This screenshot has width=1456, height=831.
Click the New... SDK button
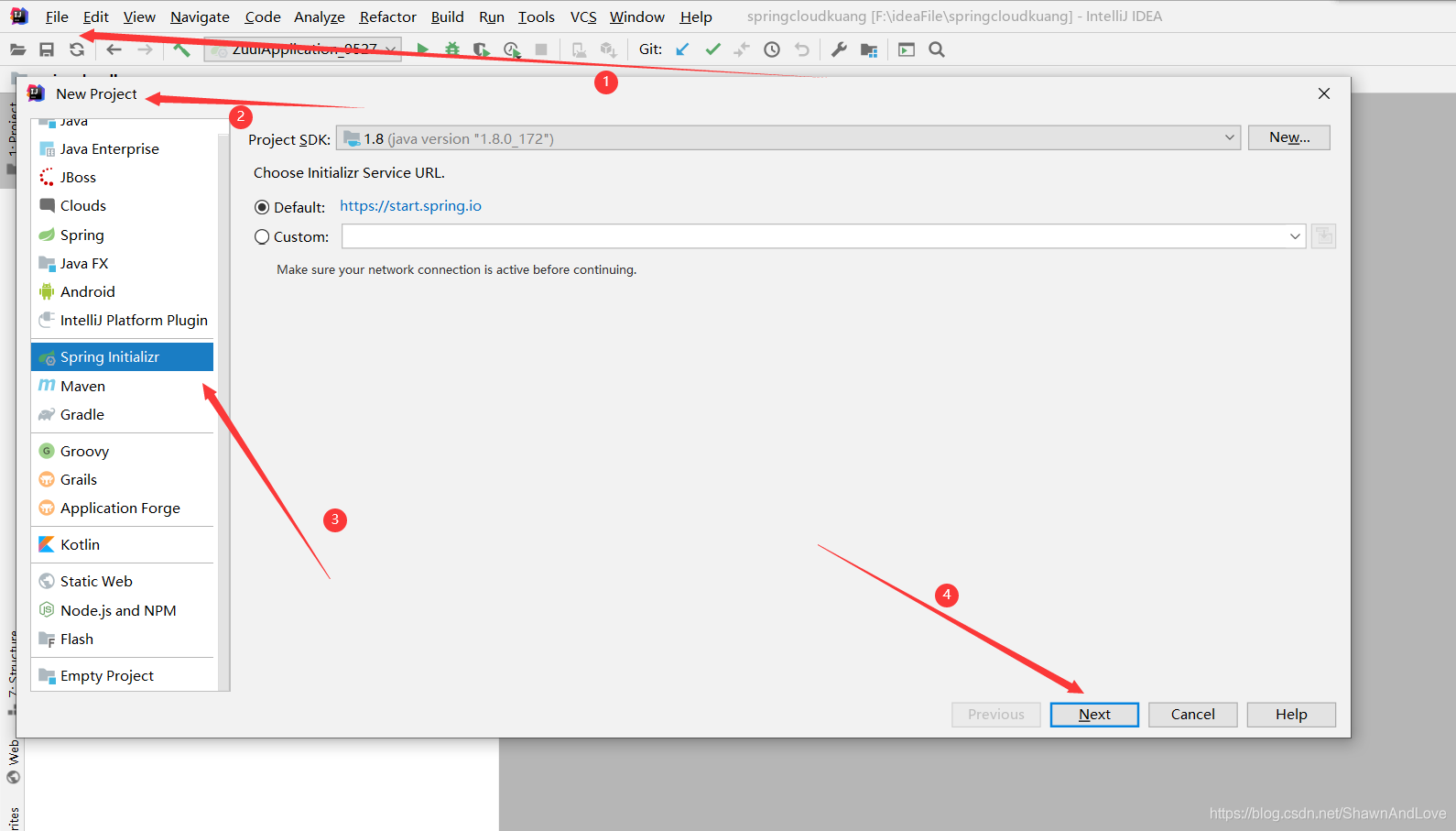[x=1288, y=137]
